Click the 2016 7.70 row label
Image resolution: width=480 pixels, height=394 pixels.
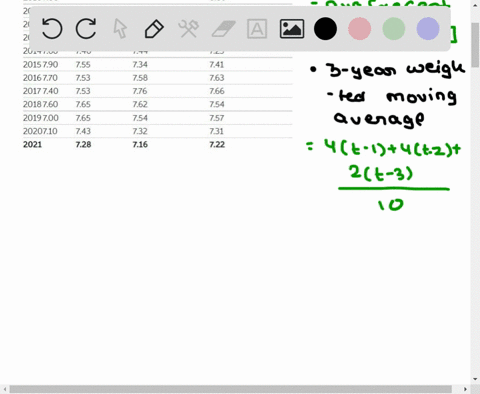point(40,78)
